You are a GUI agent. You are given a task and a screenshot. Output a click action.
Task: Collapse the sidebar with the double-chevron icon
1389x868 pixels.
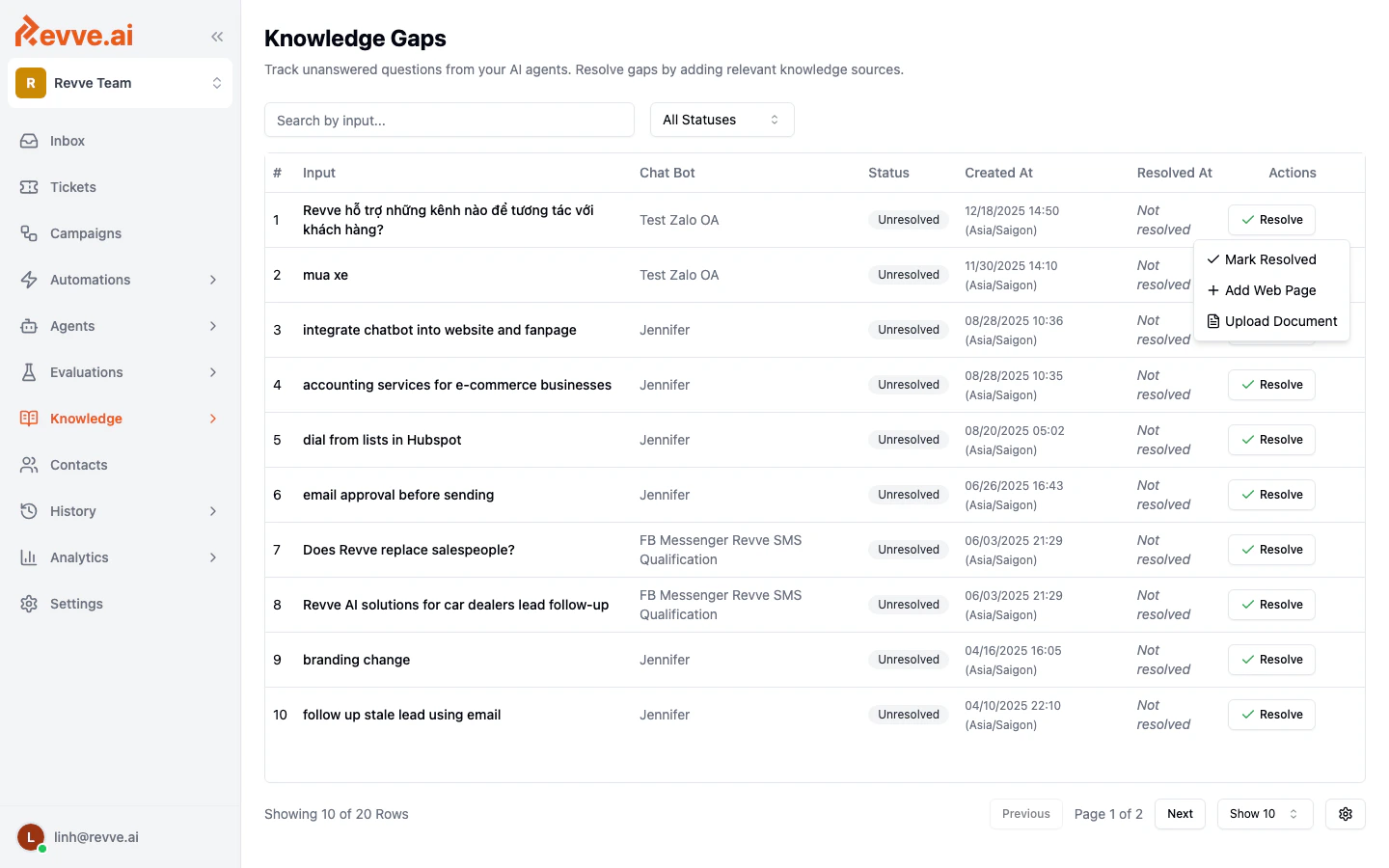217,37
